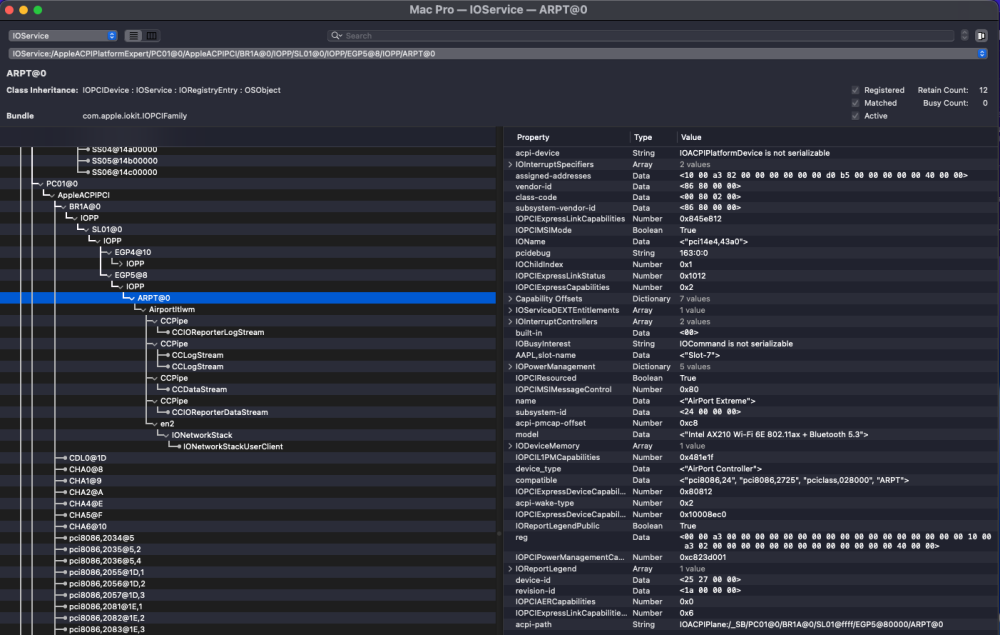Select the AAPL,slot-name property row
Viewport: 1000px width, 635px height.
pos(750,355)
